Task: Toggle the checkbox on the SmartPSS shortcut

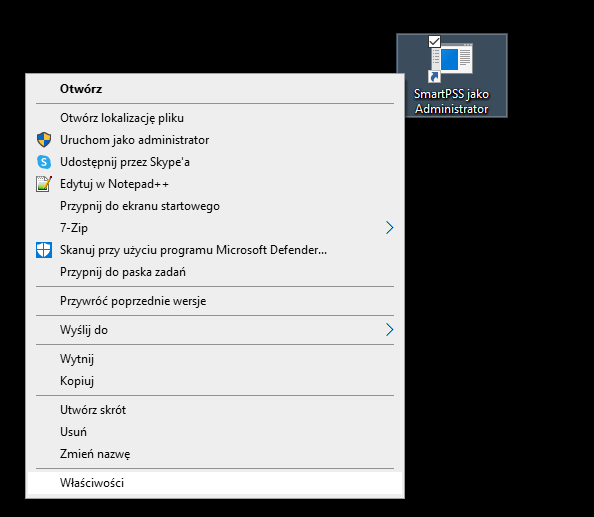Action: click(x=434, y=41)
